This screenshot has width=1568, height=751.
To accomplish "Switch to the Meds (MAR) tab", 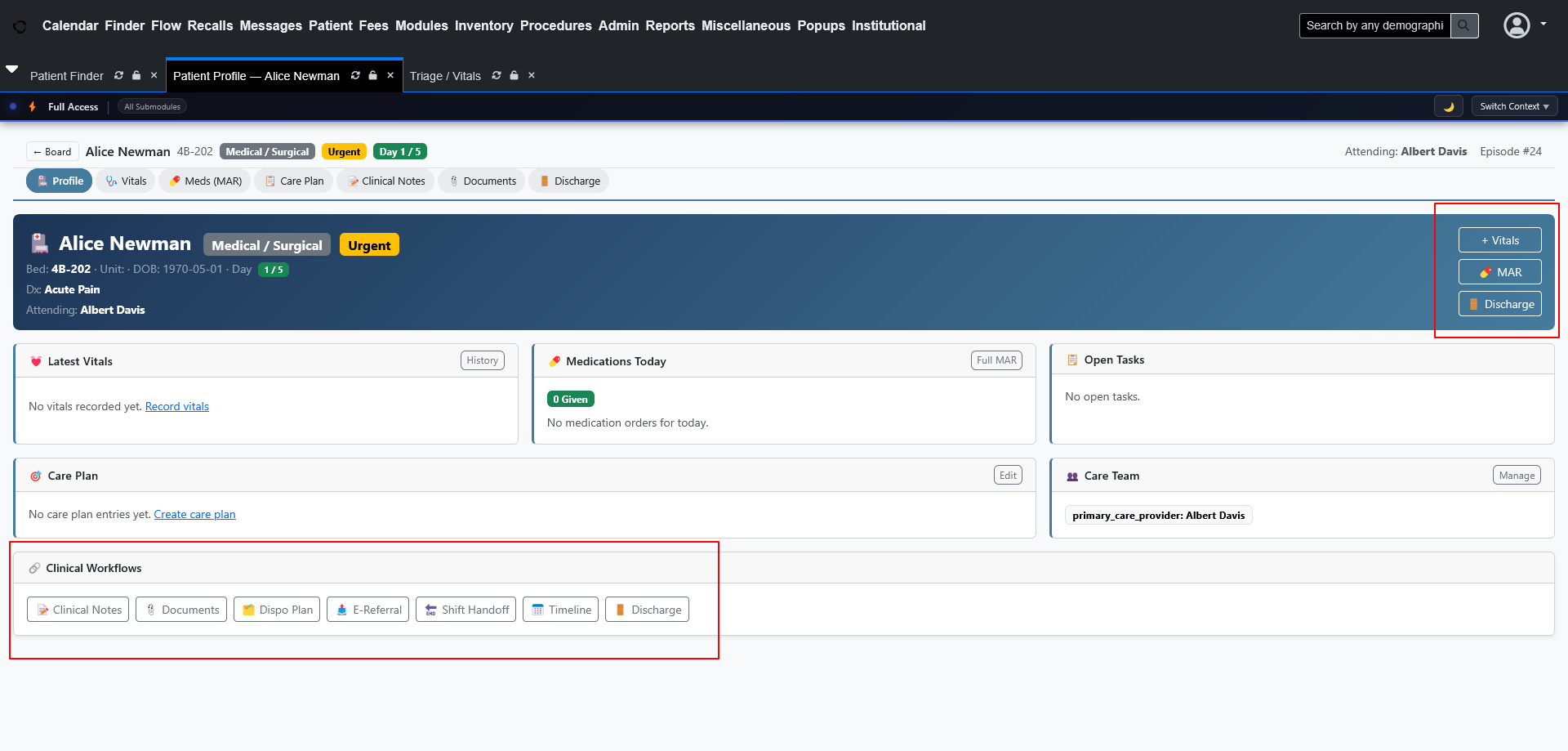I will (x=205, y=181).
